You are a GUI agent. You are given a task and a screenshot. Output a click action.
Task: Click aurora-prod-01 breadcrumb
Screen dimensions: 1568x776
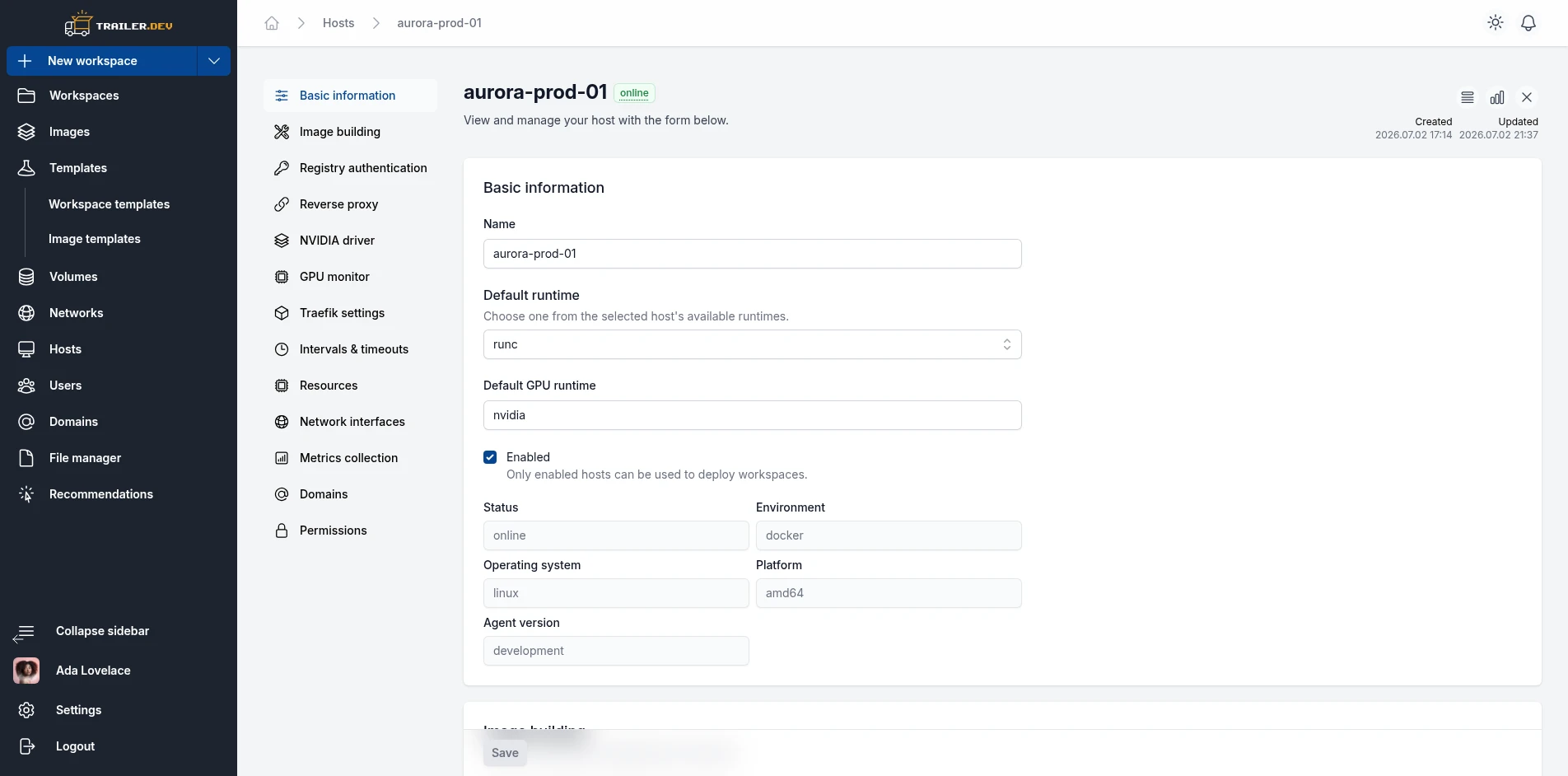pos(439,23)
